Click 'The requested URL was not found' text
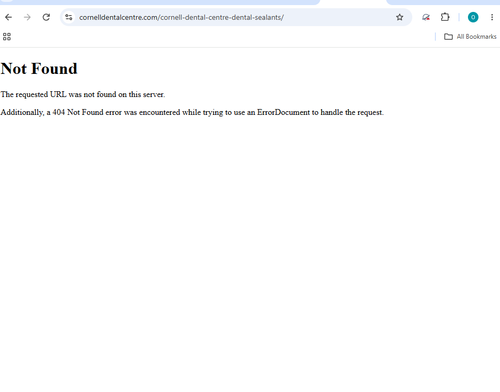The height and width of the screenshot is (392, 500). (83, 94)
